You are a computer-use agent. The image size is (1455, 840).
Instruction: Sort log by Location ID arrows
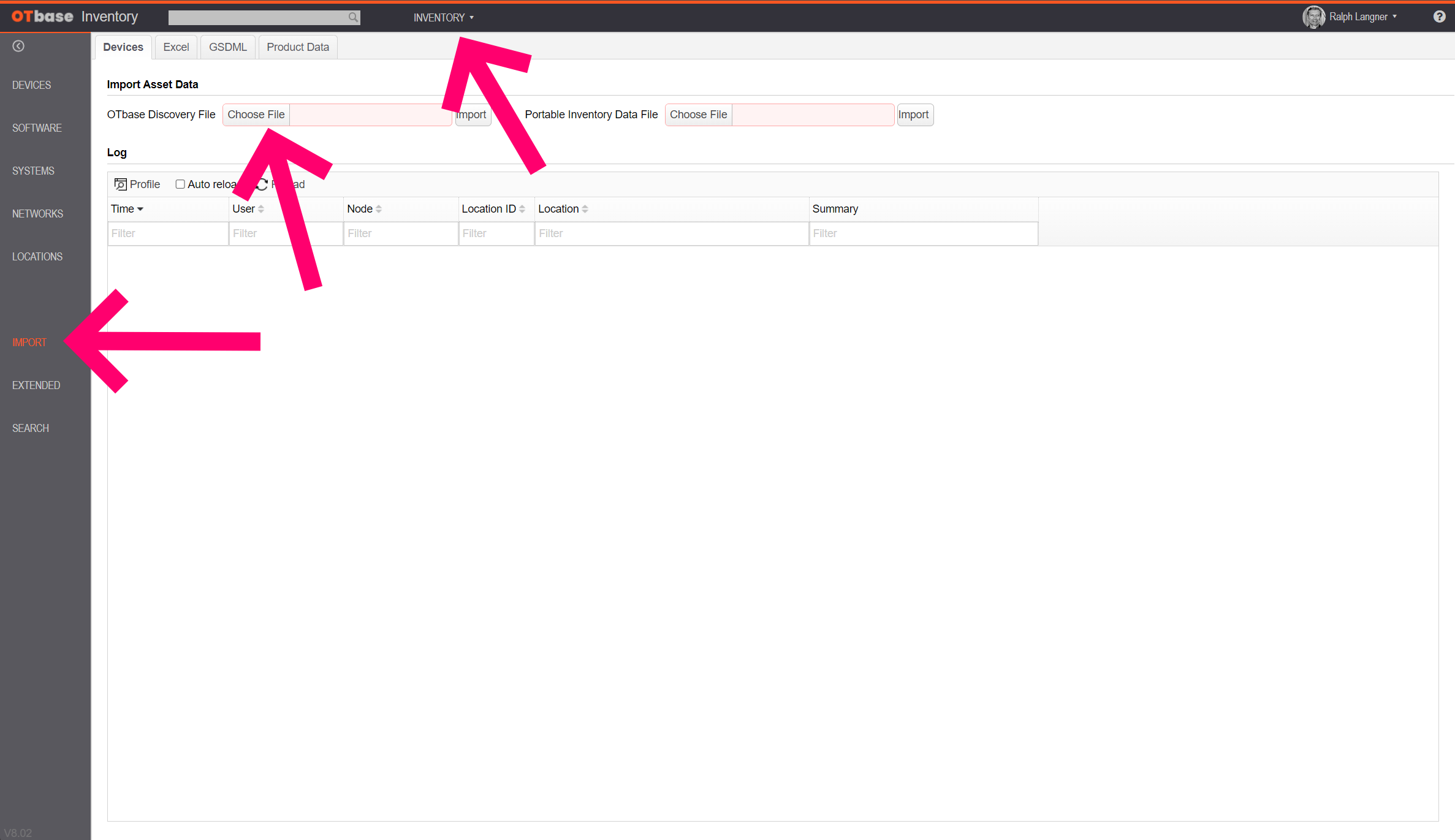coord(522,209)
